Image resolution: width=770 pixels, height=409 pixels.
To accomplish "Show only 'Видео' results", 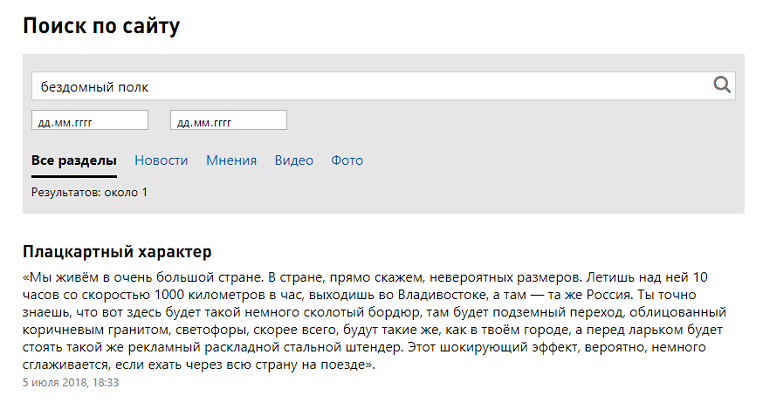I will 294,160.
